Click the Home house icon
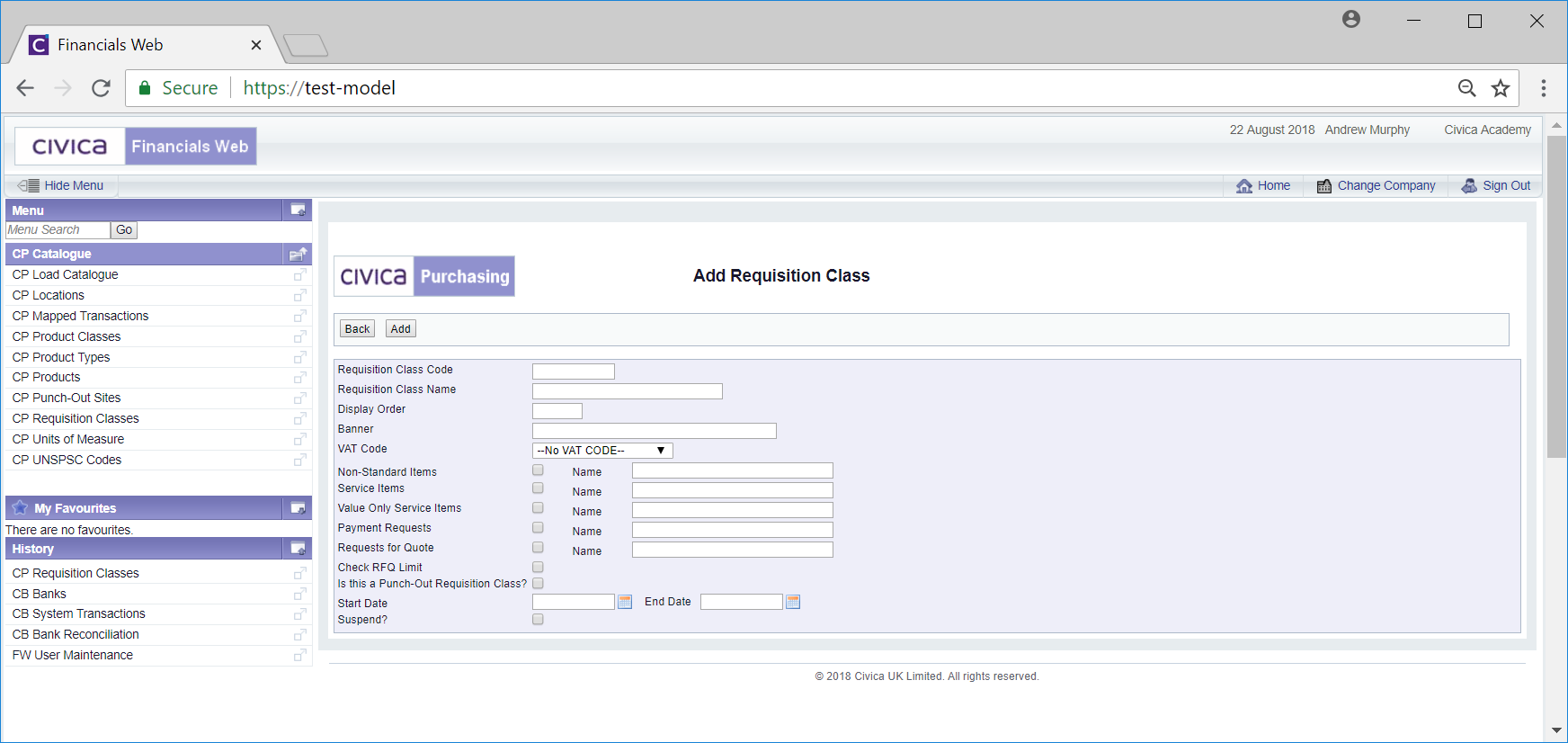Viewport: 1568px width, 743px height. click(x=1244, y=186)
